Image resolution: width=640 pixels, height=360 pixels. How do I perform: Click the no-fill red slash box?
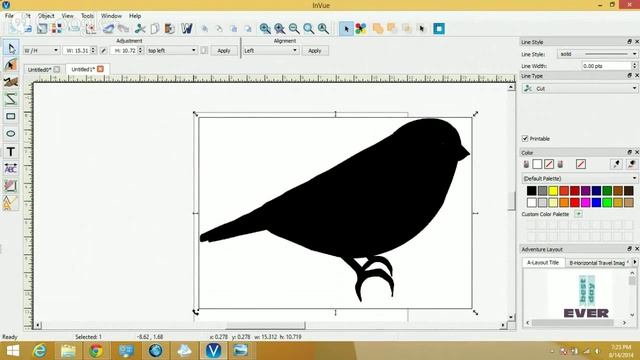[x=549, y=164]
